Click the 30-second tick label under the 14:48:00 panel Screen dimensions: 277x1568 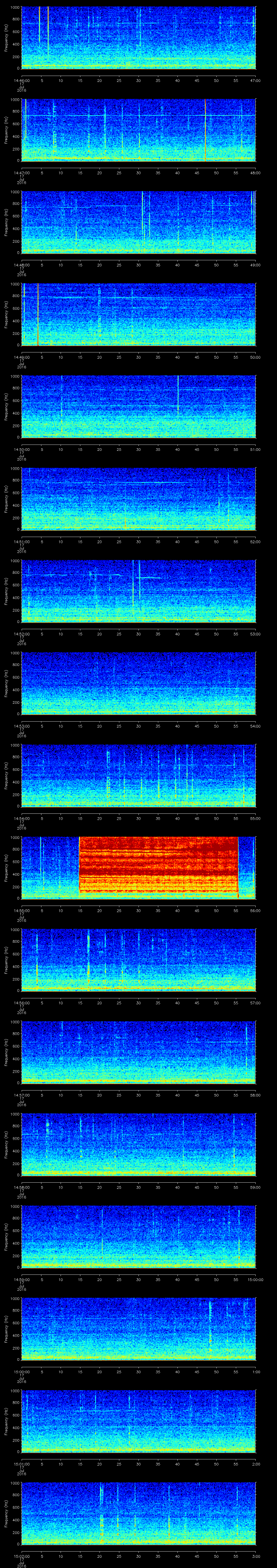[x=139, y=265]
